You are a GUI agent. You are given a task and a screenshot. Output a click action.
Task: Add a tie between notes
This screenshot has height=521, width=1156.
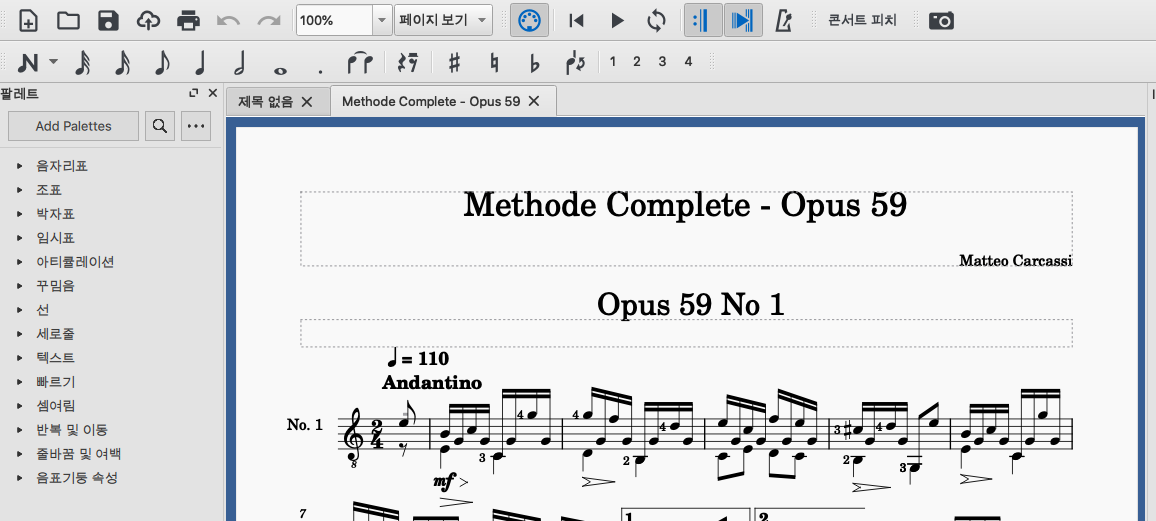click(360, 63)
